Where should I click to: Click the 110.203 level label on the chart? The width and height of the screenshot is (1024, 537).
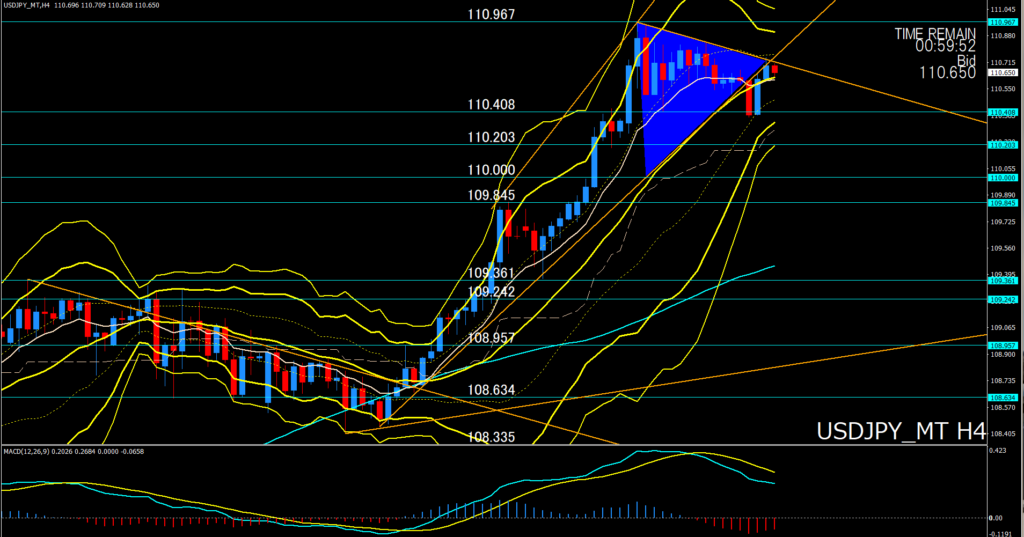[x=491, y=137]
